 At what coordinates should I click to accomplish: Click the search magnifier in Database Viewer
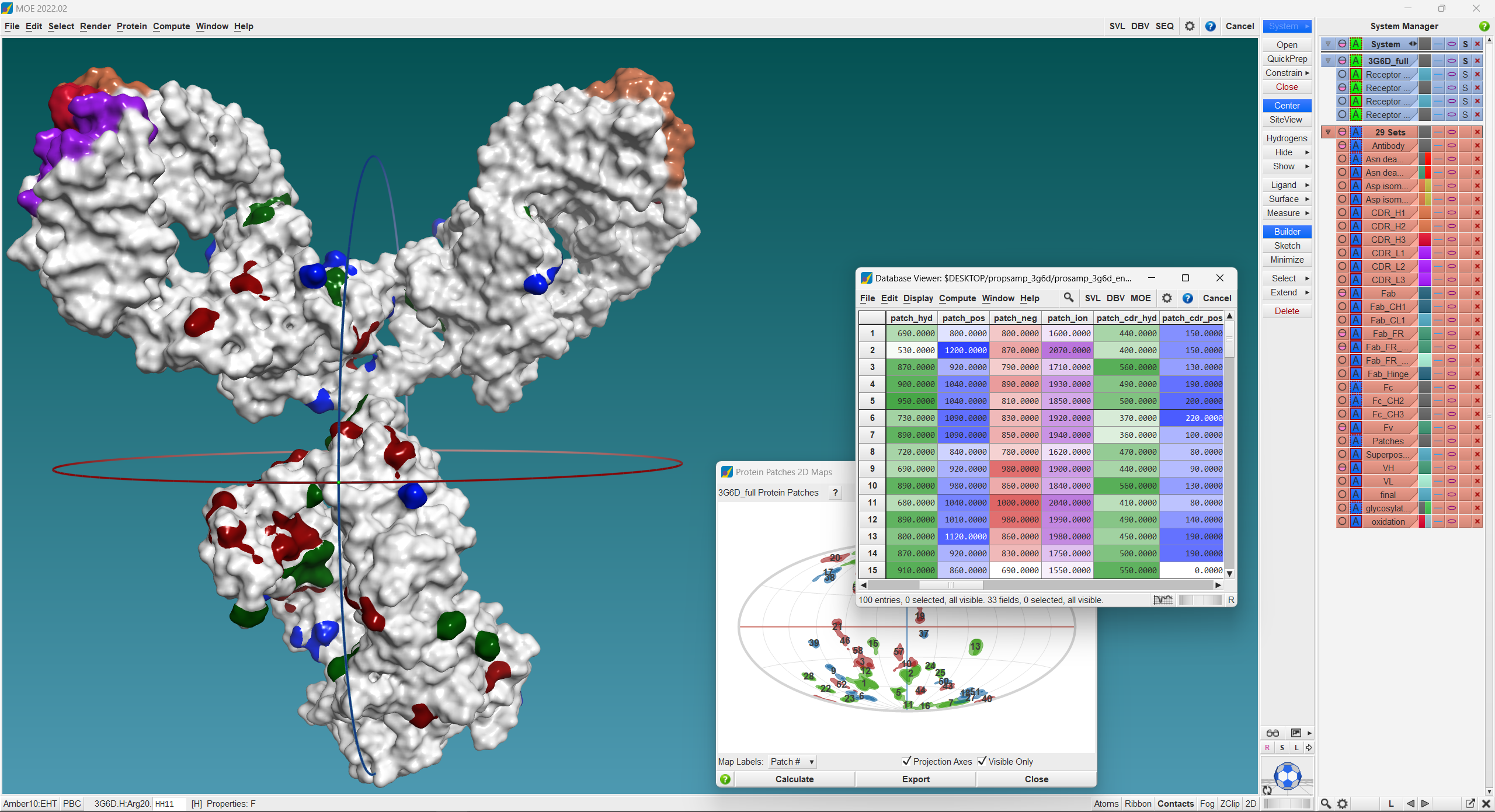(1068, 298)
